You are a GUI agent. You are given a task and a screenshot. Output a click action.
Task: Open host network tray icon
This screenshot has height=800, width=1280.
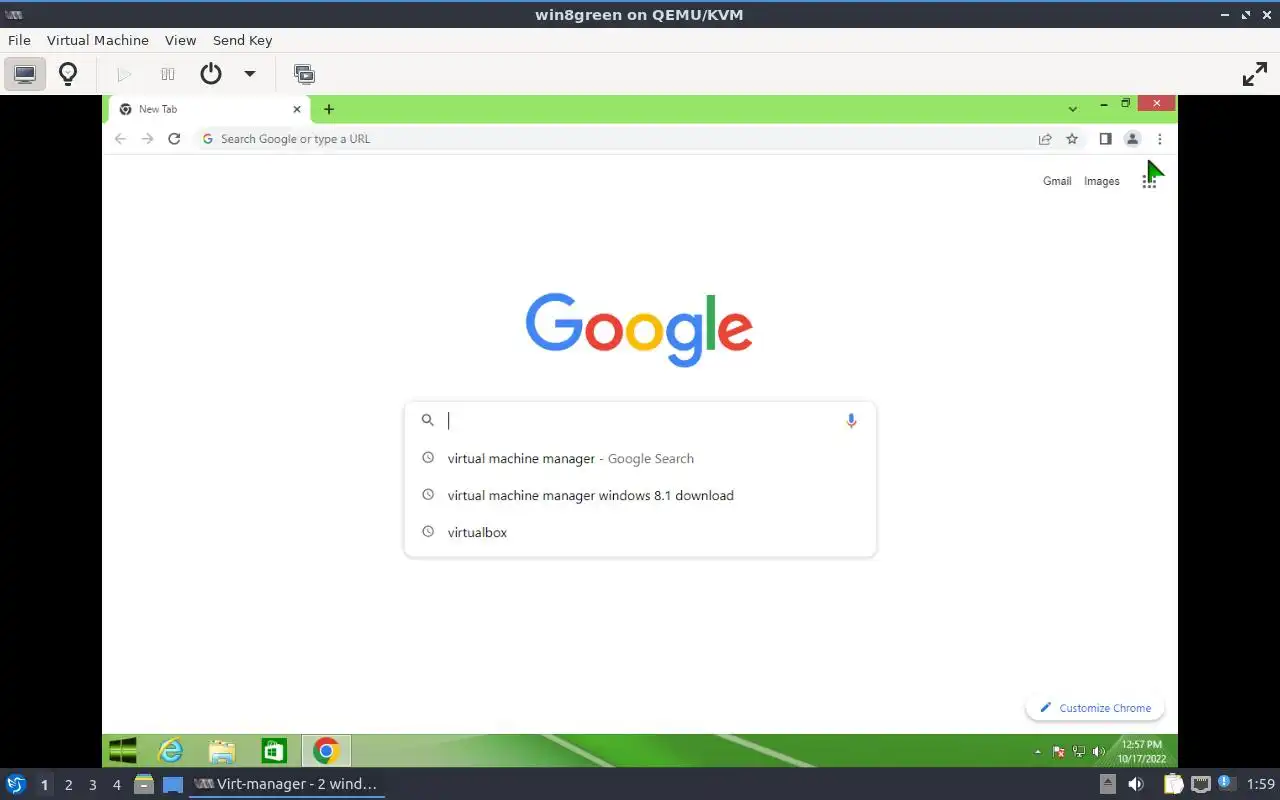click(1201, 784)
